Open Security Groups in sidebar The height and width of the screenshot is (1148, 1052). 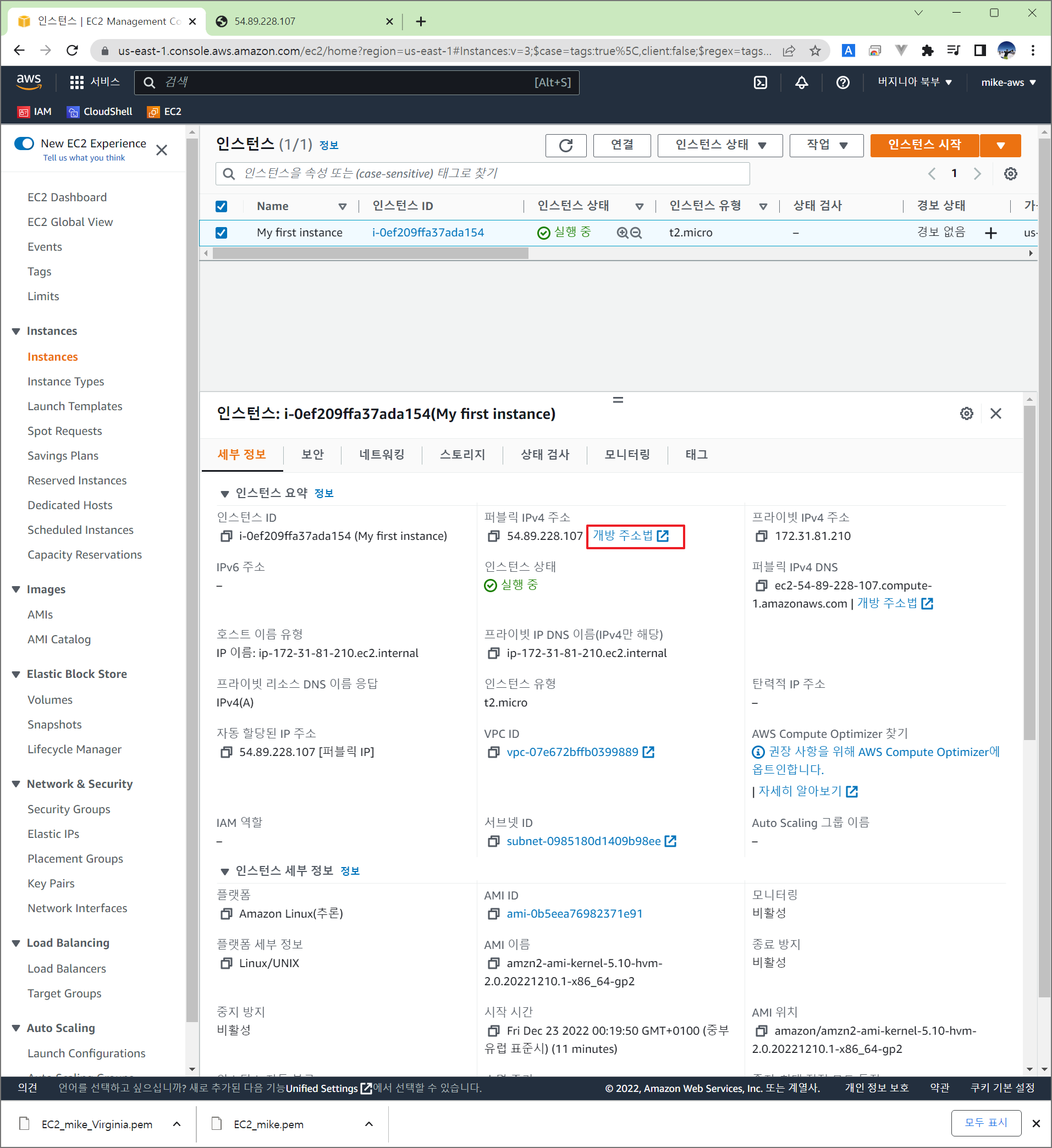point(69,809)
